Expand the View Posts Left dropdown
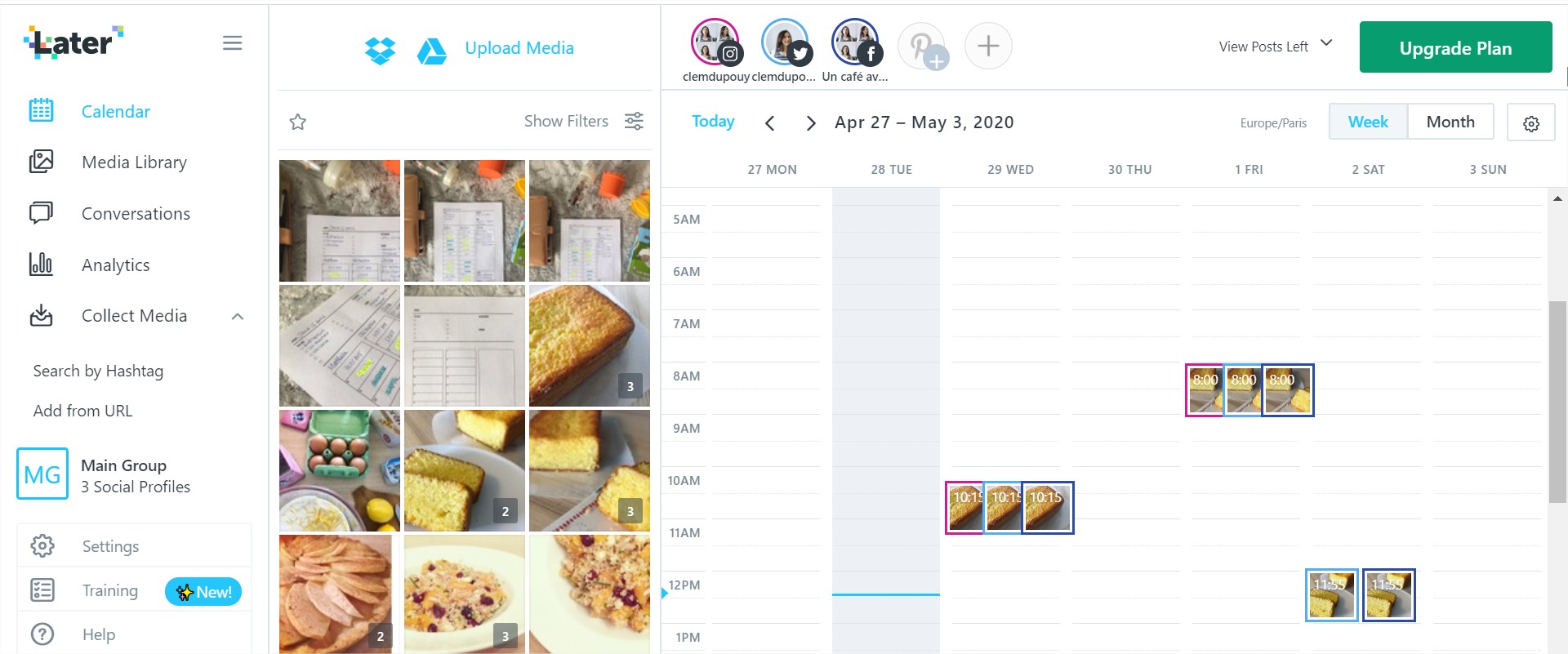The image size is (1568, 654). pyautogui.click(x=1276, y=47)
